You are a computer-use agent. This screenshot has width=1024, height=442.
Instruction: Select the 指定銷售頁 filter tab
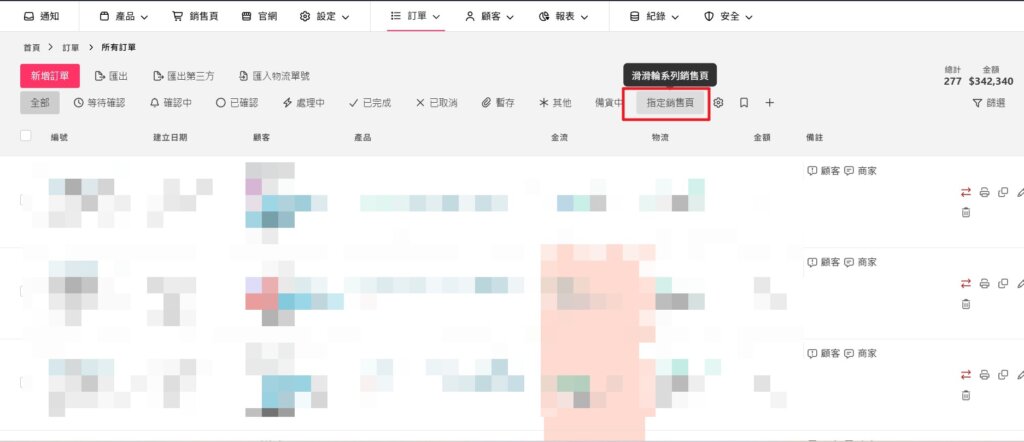[671, 103]
